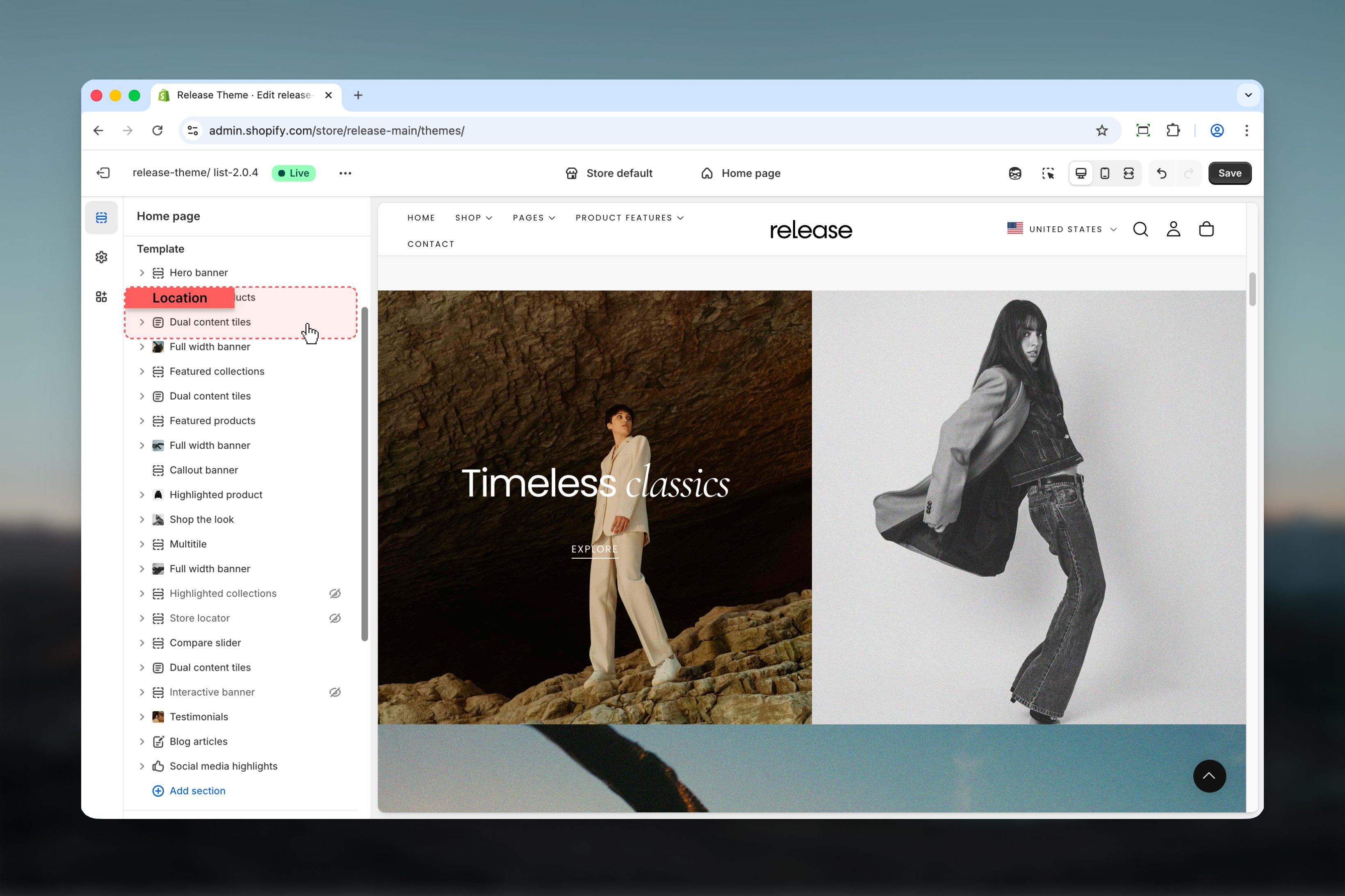The width and height of the screenshot is (1345, 896).
Task: Open the browser extensions puzzle icon
Action: [x=1174, y=130]
